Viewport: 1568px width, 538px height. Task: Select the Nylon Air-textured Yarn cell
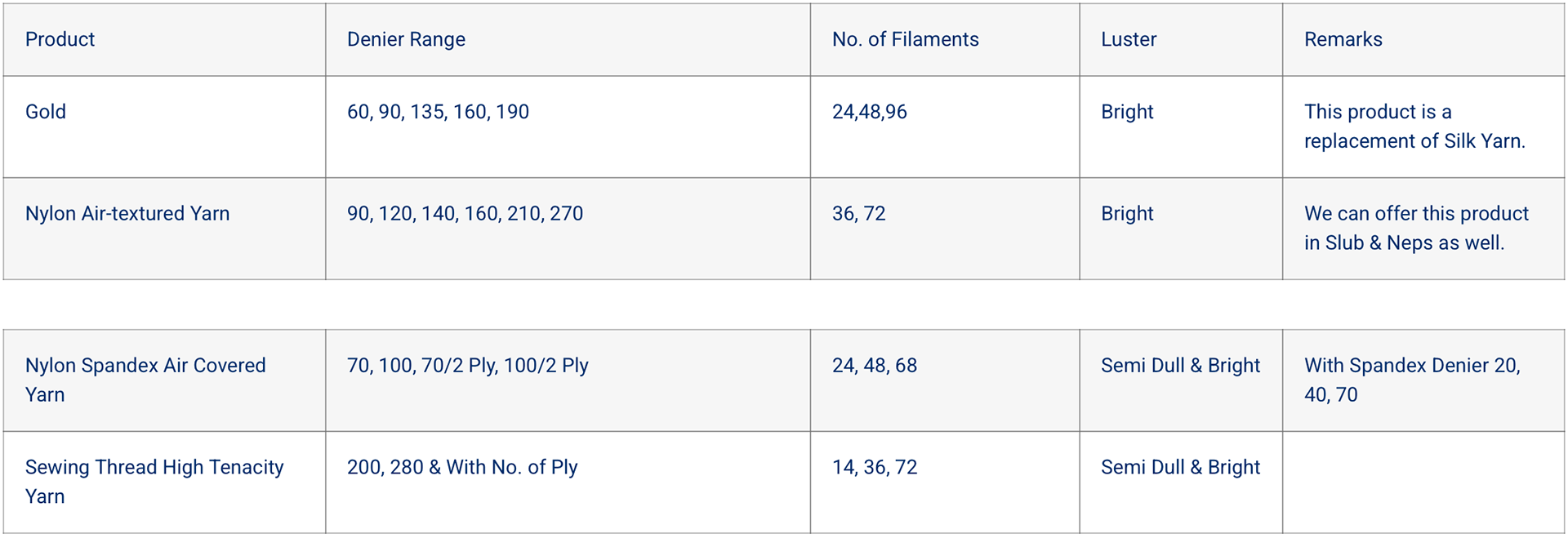(127, 214)
